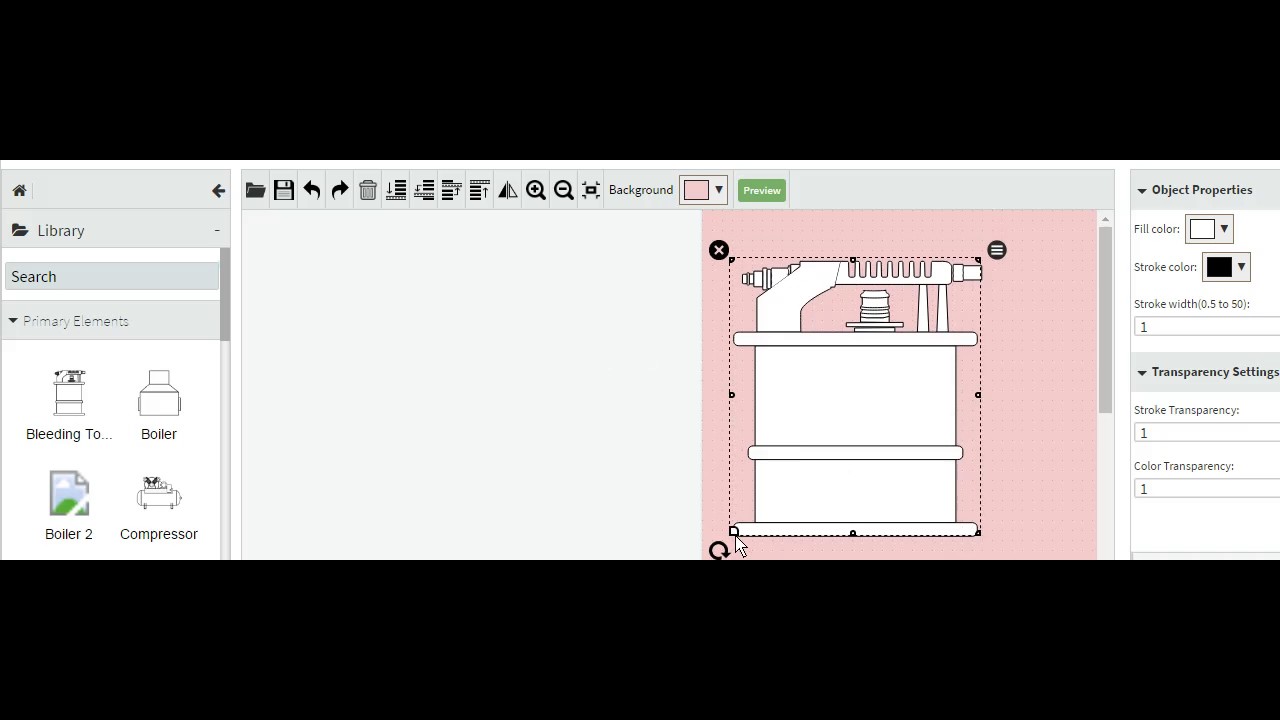Save using the floppy disk icon
This screenshot has height=720, width=1280.
point(284,190)
